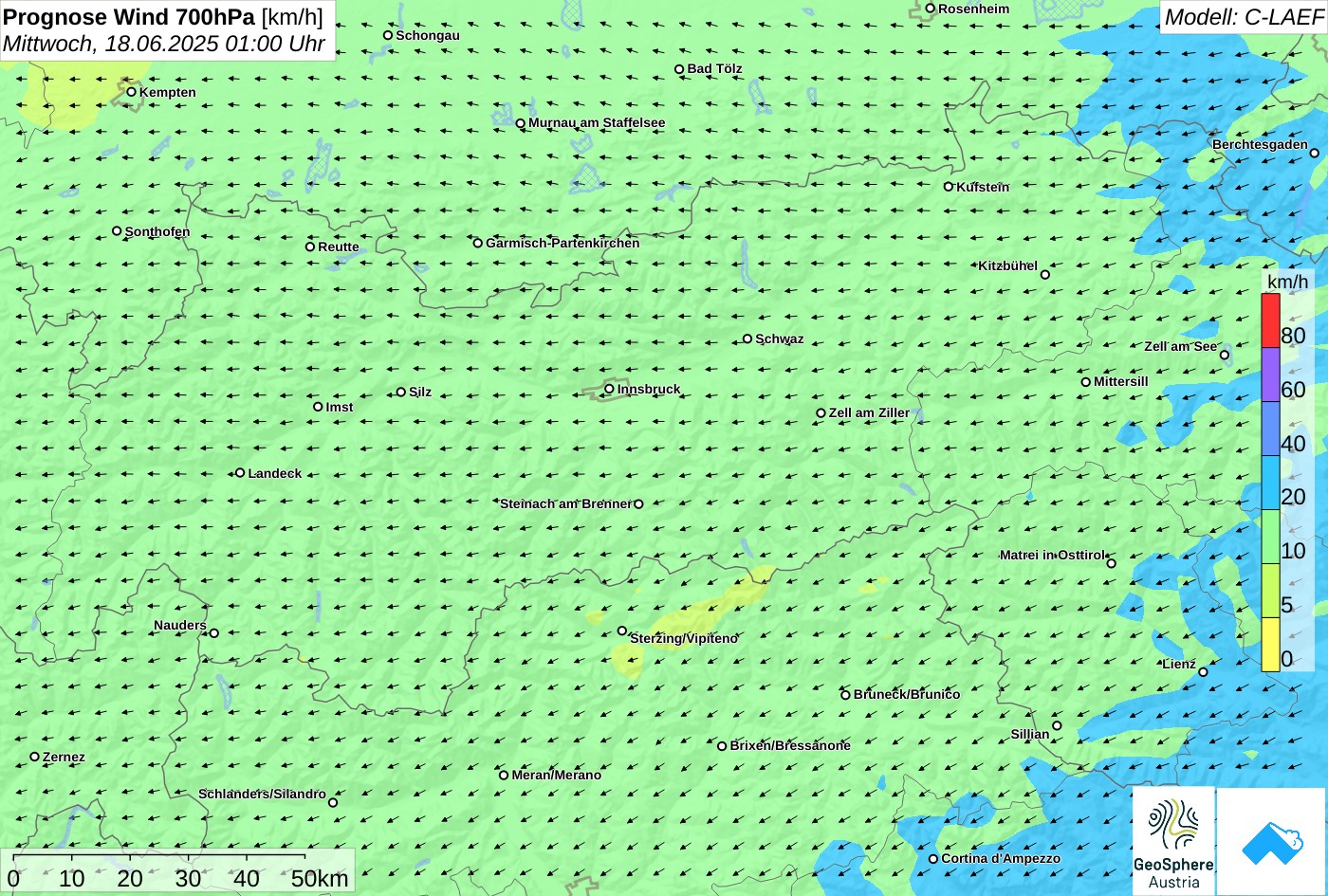Select the Kitzbühel location marker
Screen dimensions: 1328x896
pos(1045,275)
